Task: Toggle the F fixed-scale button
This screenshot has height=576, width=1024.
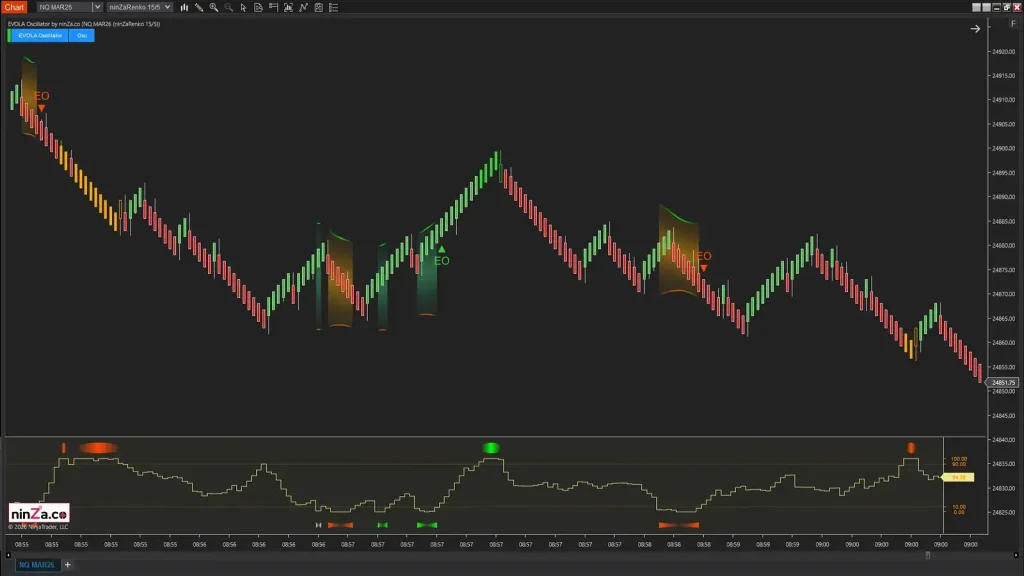Action: coord(1013,23)
